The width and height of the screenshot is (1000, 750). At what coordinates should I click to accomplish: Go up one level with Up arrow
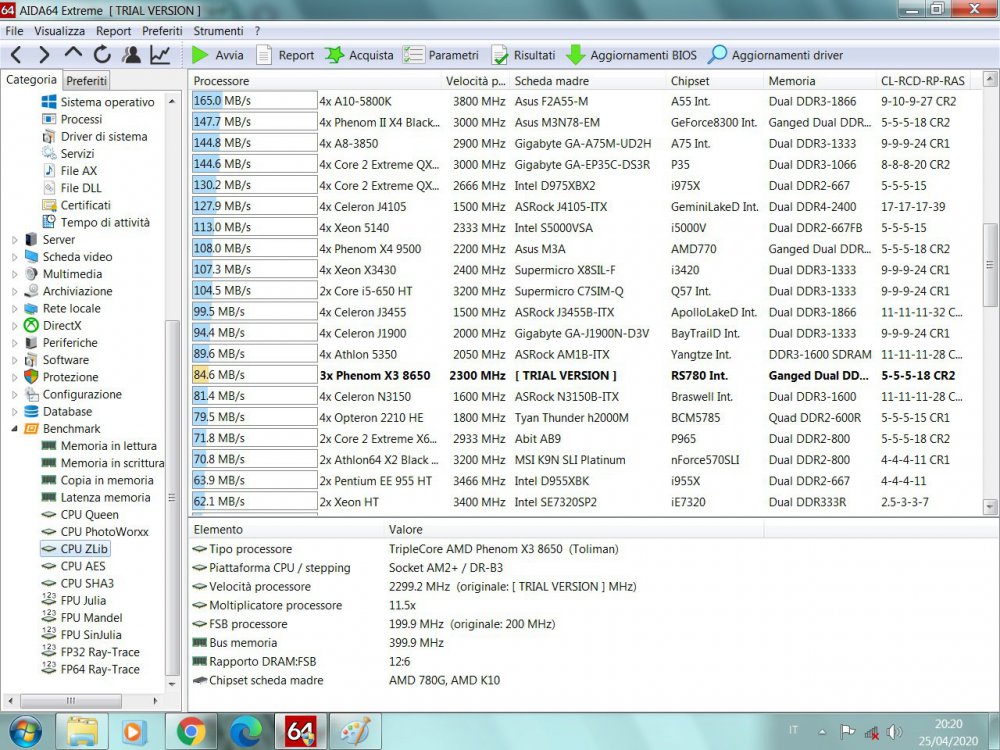click(x=74, y=55)
